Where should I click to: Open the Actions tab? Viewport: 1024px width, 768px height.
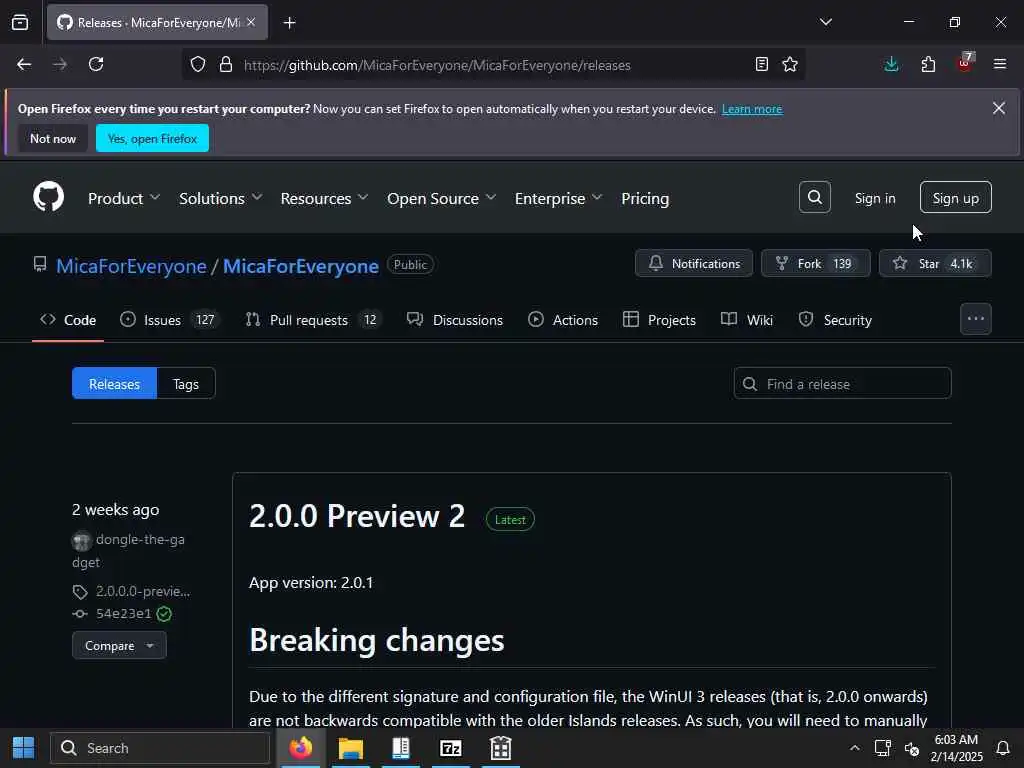pos(563,319)
